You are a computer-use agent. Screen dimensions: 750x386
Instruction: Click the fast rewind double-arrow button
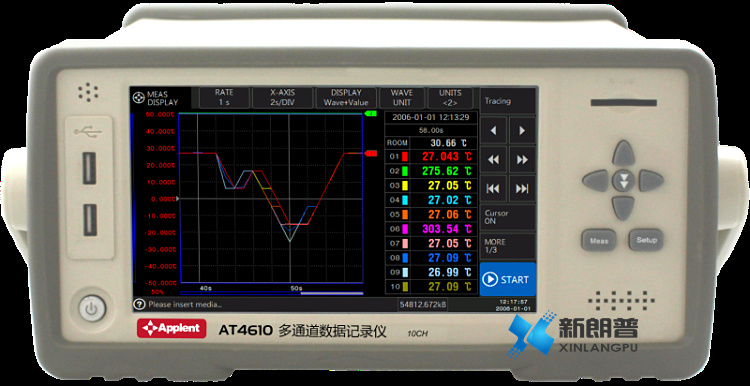[493, 160]
